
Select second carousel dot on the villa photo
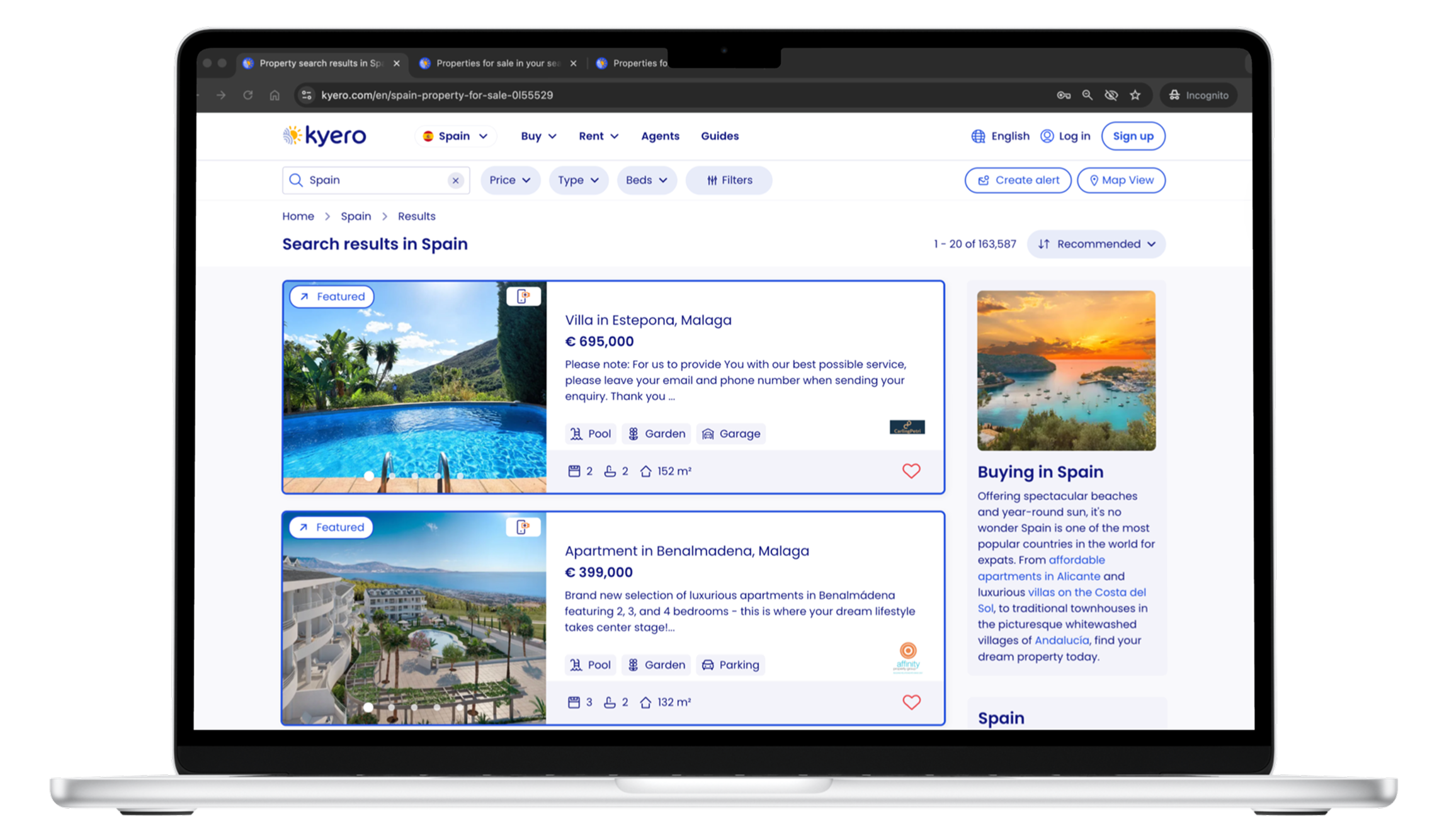pyautogui.click(x=392, y=476)
